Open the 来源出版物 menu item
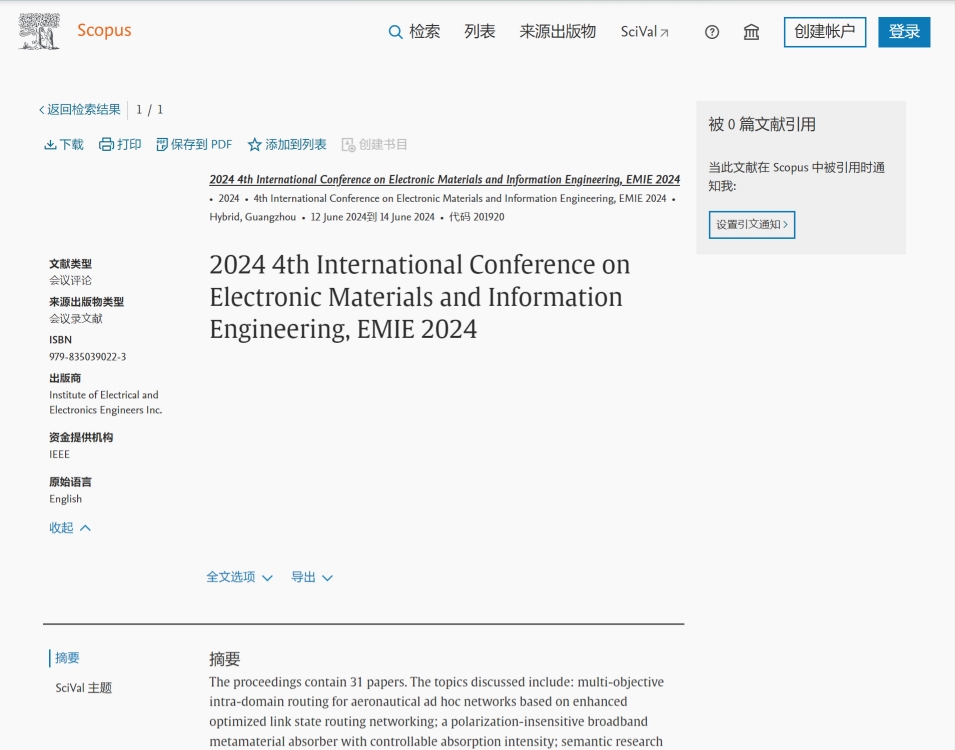The height and width of the screenshot is (750, 955). (556, 31)
